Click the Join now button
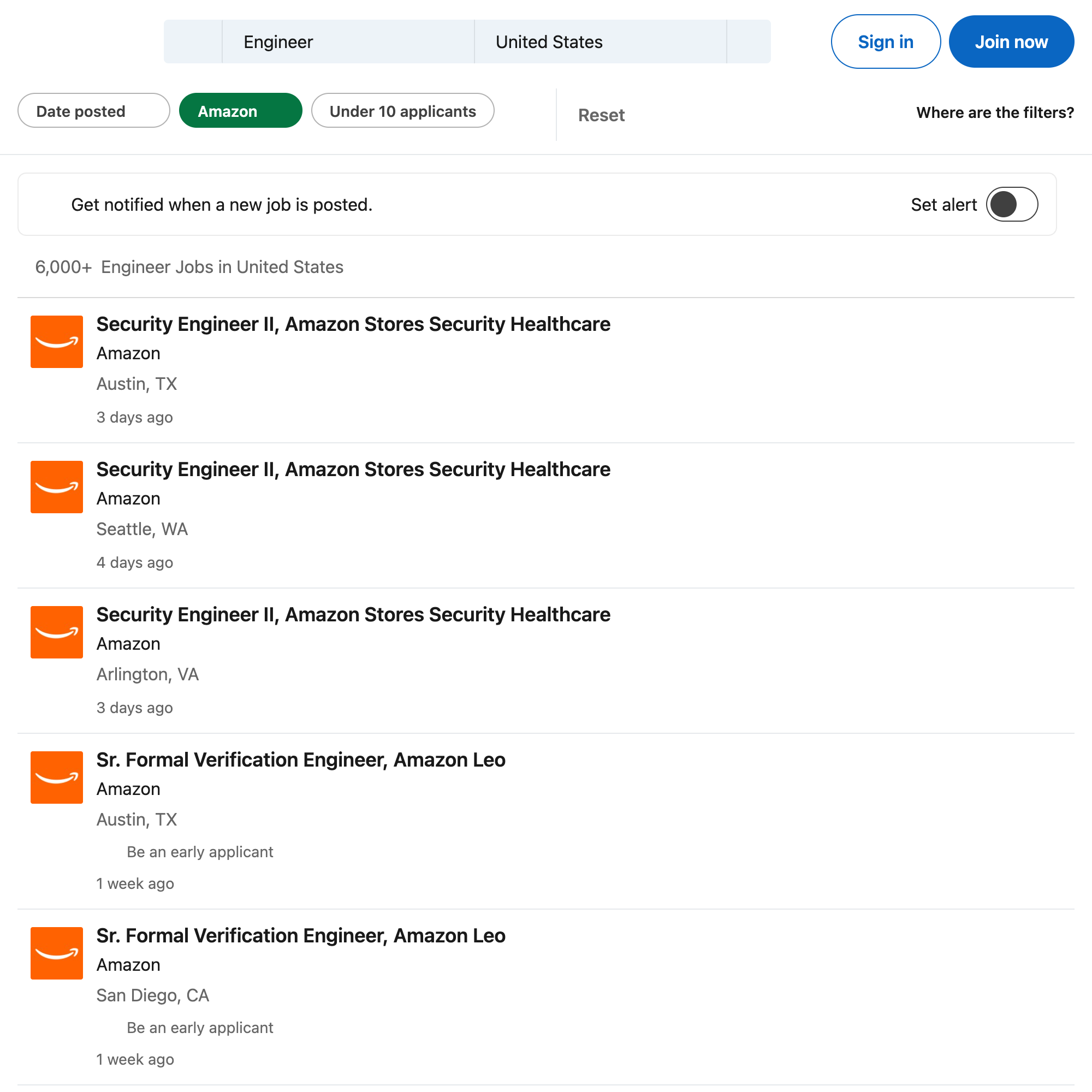 tap(1011, 42)
